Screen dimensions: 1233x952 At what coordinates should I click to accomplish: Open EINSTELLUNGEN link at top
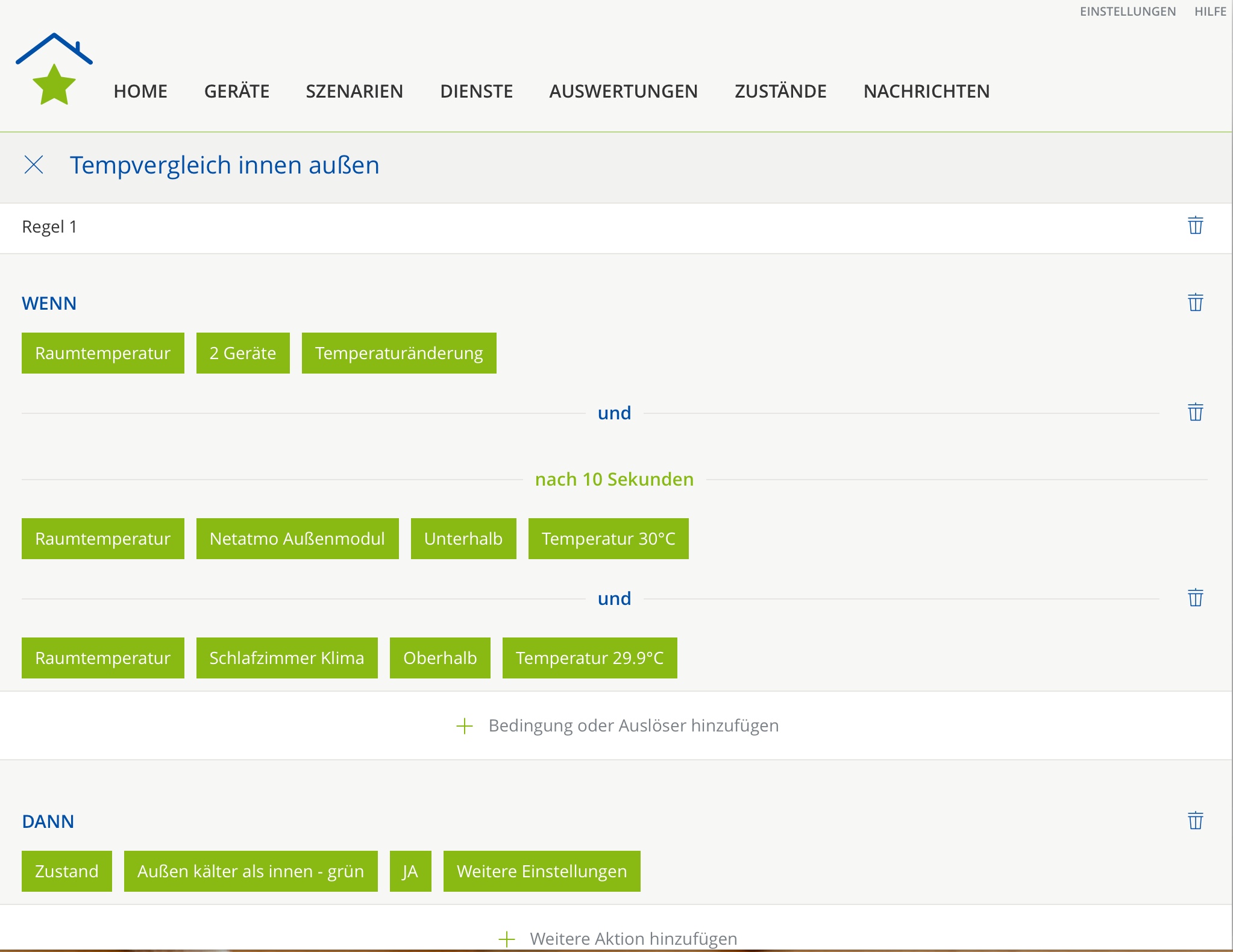[1127, 11]
